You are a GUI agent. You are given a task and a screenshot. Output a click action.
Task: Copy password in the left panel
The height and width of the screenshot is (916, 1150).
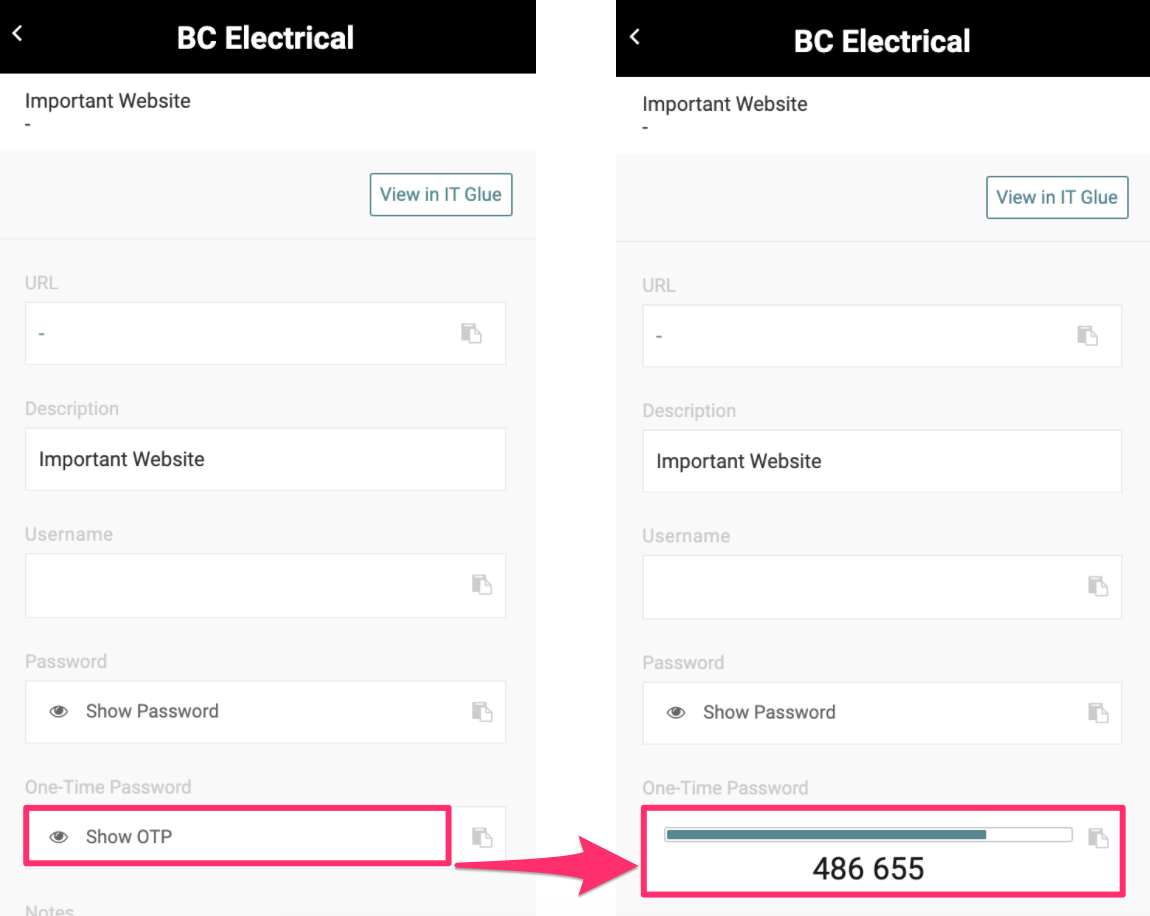(482, 711)
